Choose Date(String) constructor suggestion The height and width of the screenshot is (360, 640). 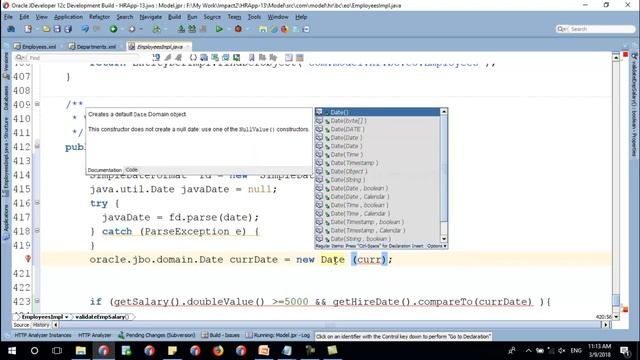(378, 180)
